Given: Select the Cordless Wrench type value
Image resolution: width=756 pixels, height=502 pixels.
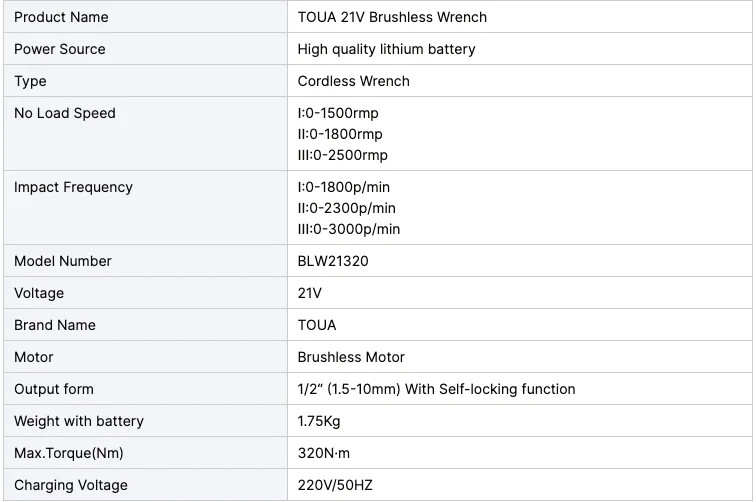Looking at the screenshot, I should point(353,81).
